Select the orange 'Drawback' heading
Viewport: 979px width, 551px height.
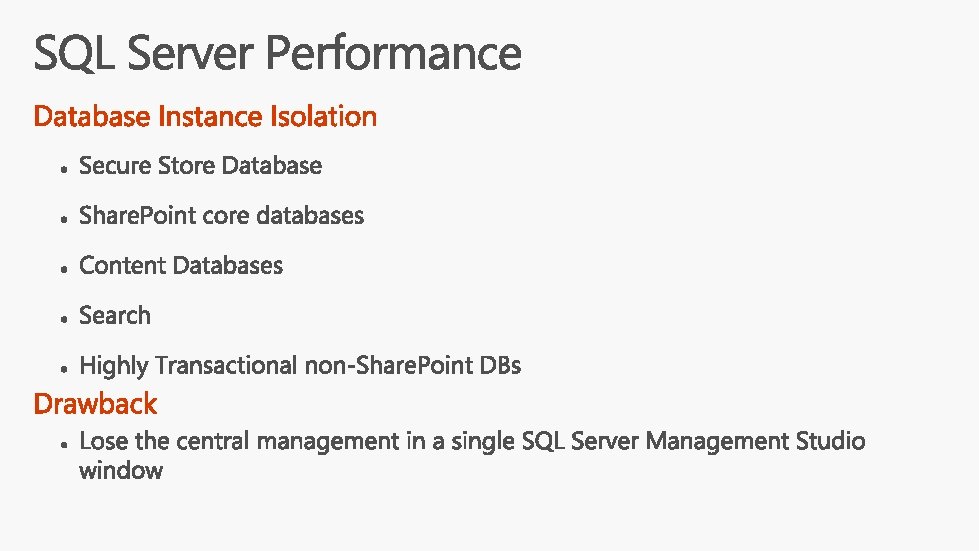coord(95,404)
